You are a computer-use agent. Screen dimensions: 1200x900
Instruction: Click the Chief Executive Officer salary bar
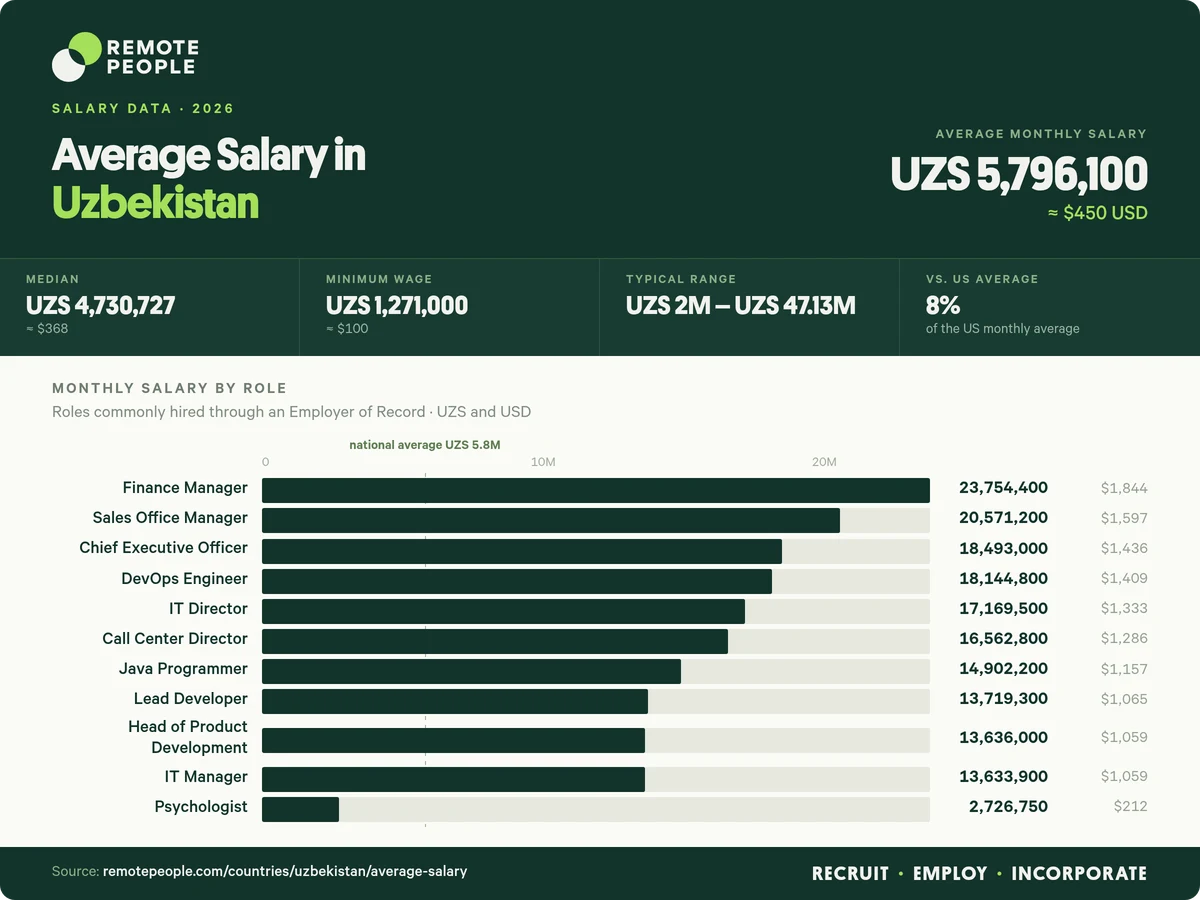click(x=522, y=551)
